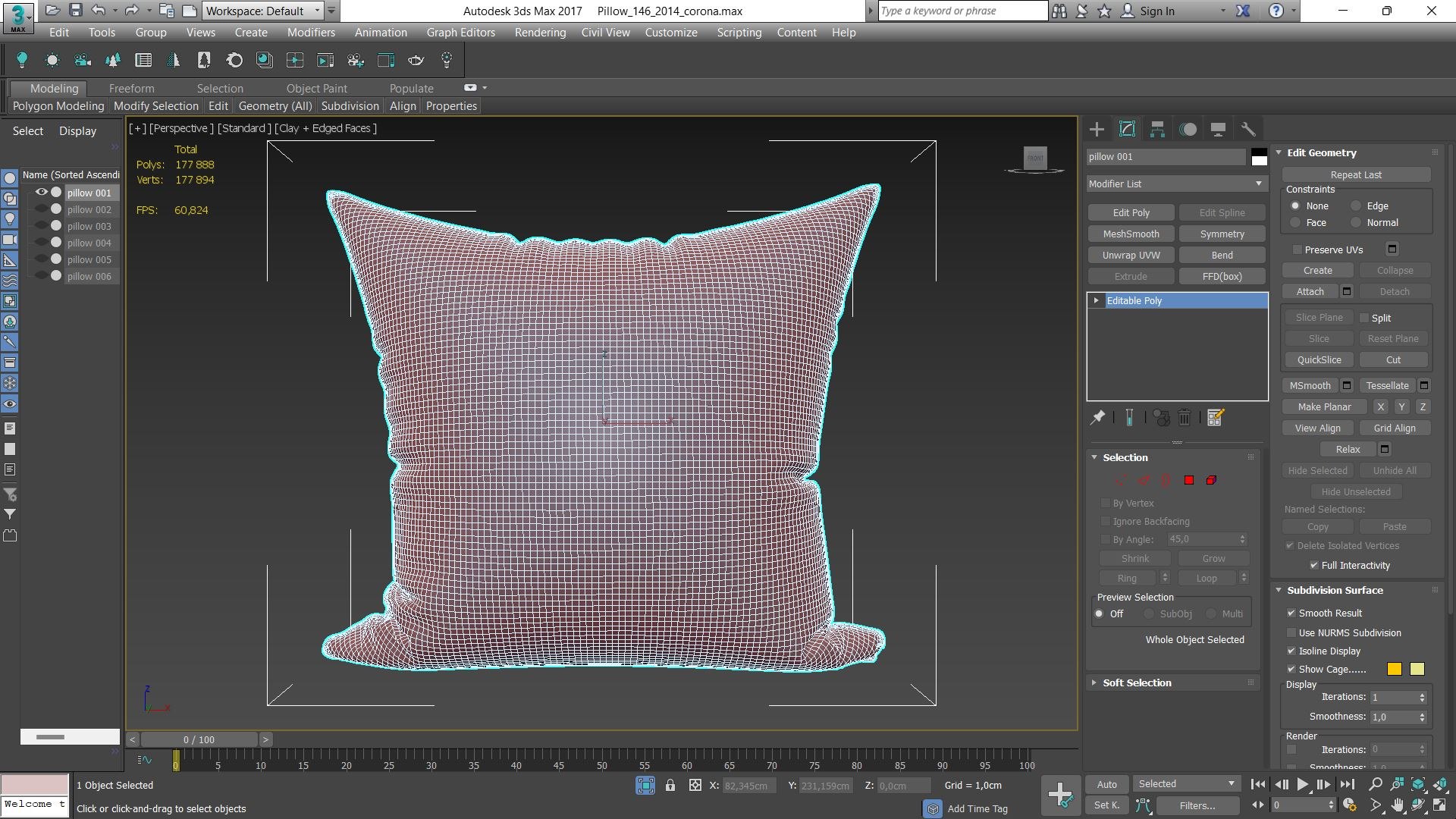Toggle visibility eye for pillow 001
This screenshot has width=1456, height=819.
42,193
